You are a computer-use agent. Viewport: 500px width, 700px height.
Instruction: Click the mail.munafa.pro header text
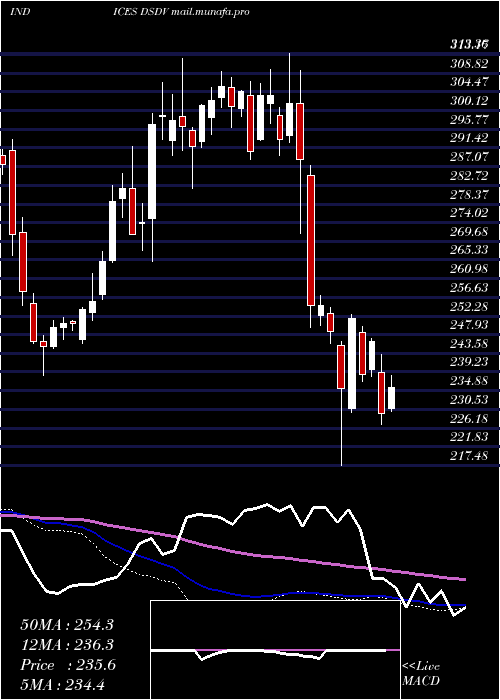click(x=210, y=12)
